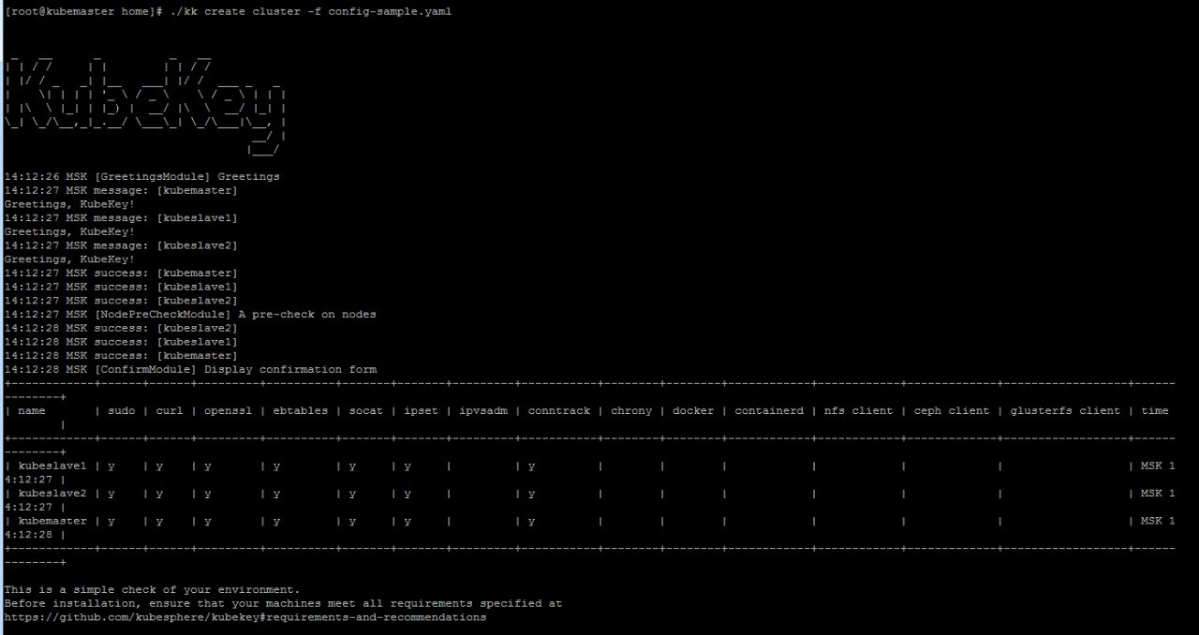Image resolution: width=1199 pixels, height=635 pixels.
Task: Select 'This is a simple check of your environment.'
Action: (x=152, y=590)
